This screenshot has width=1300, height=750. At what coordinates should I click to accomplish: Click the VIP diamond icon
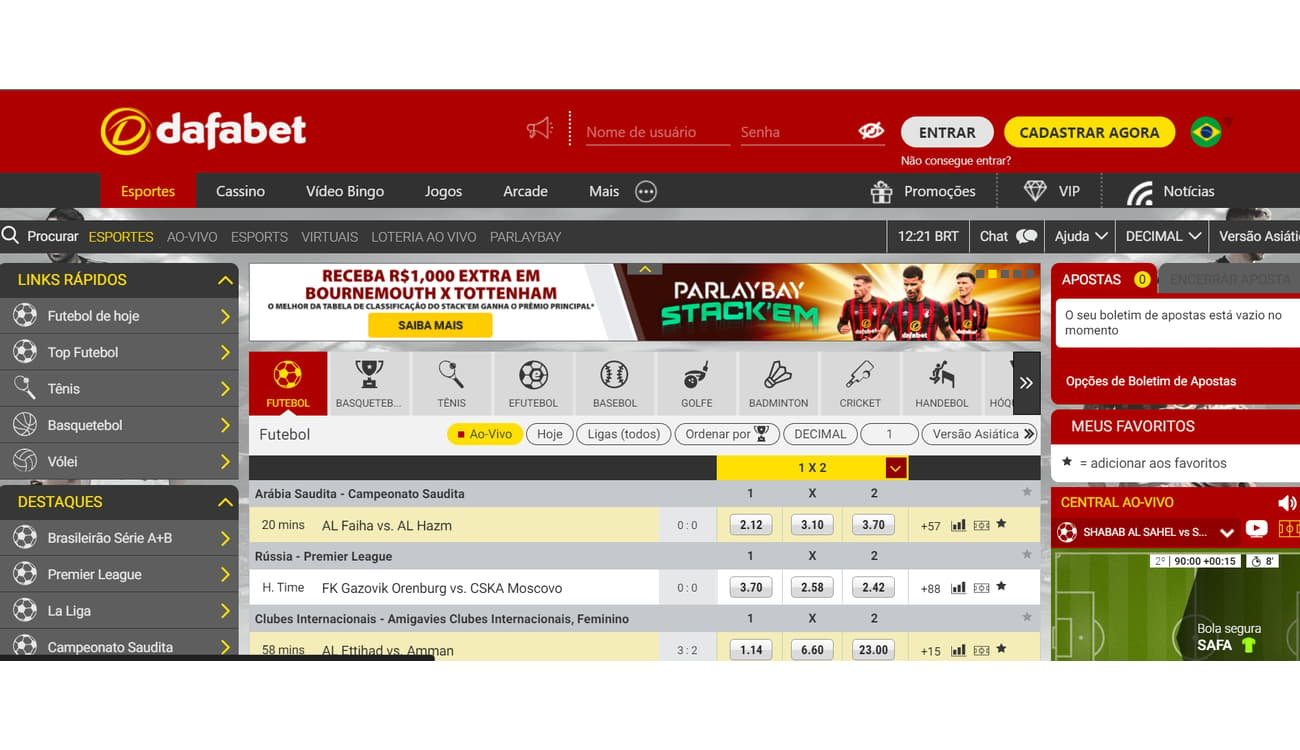coord(1035,190)
